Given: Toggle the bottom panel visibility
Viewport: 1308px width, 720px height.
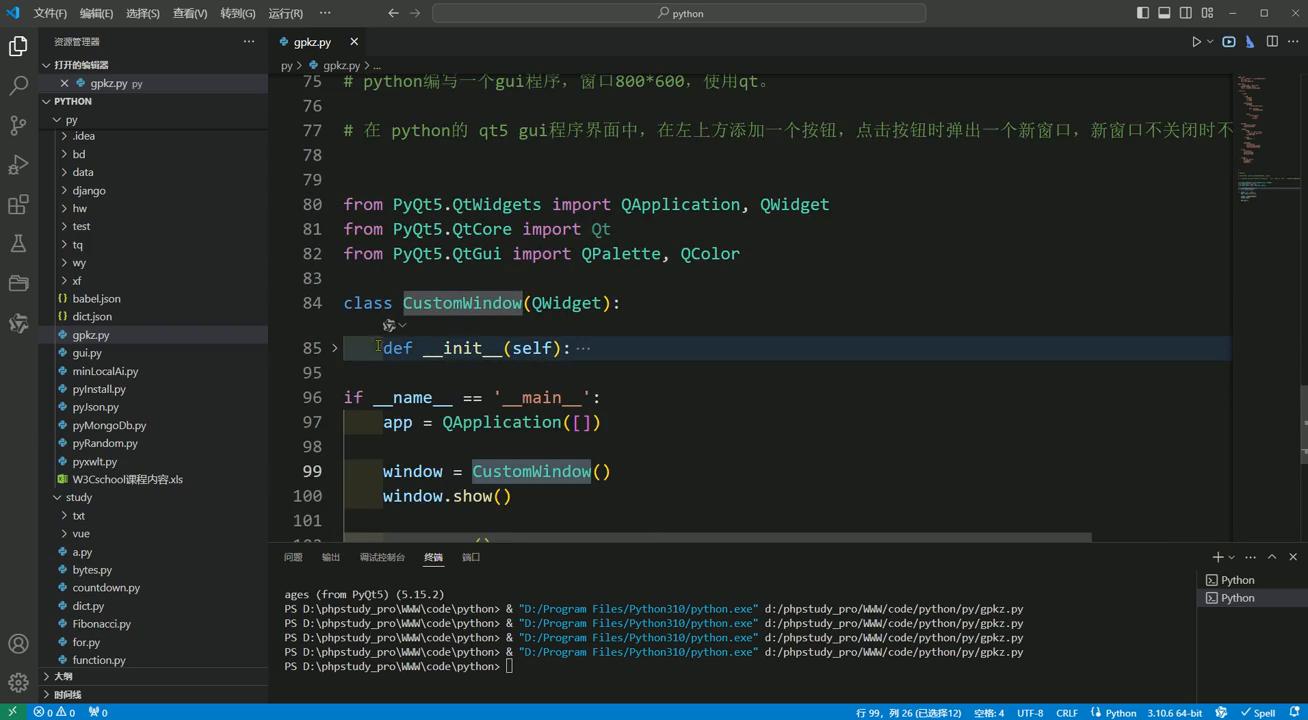Looking at the screenshot, I should (x=1164, y=13).
